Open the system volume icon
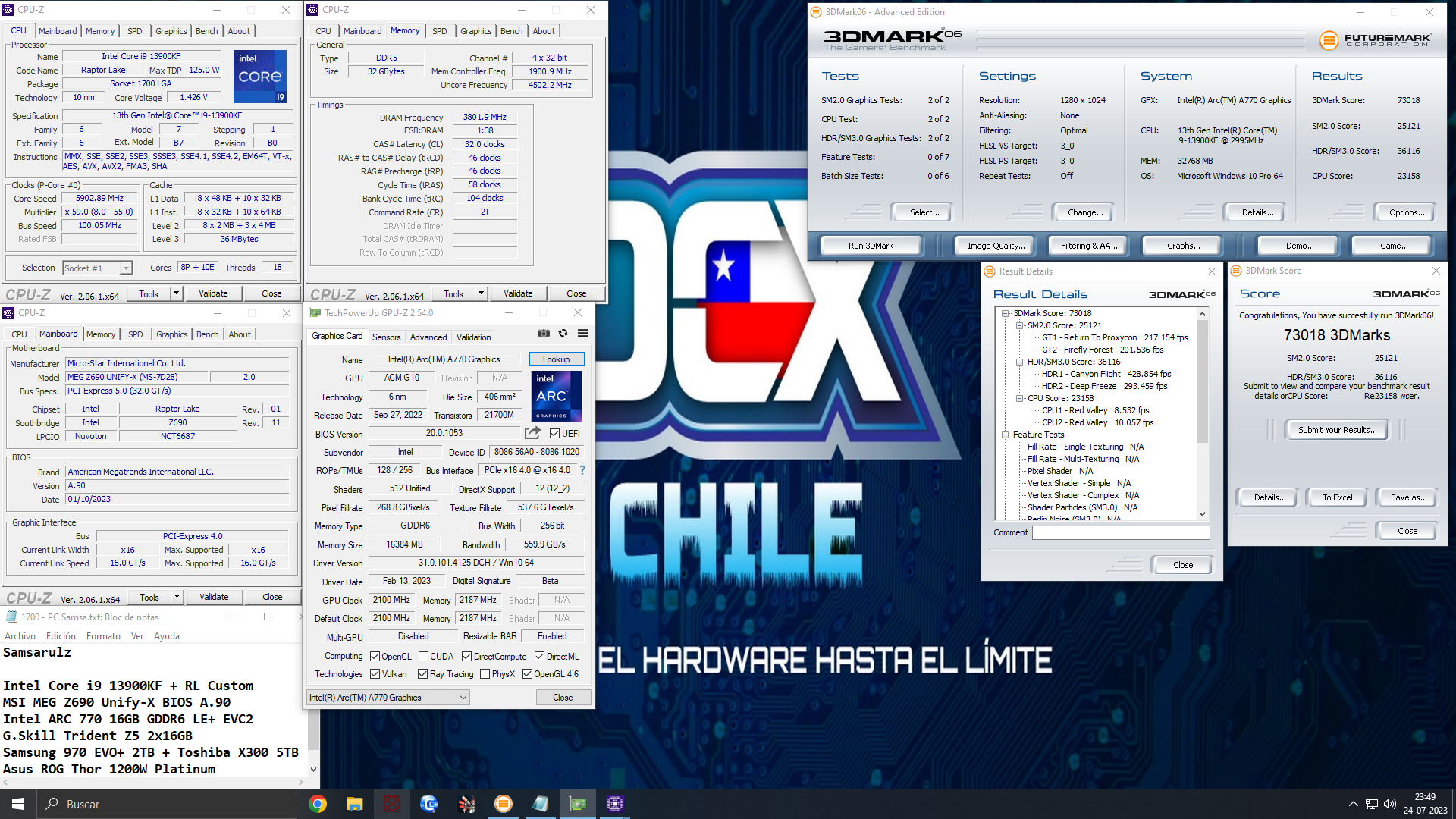Image resolution: width=1456 pixels, height=819 pixels. tap(1390, 804)
